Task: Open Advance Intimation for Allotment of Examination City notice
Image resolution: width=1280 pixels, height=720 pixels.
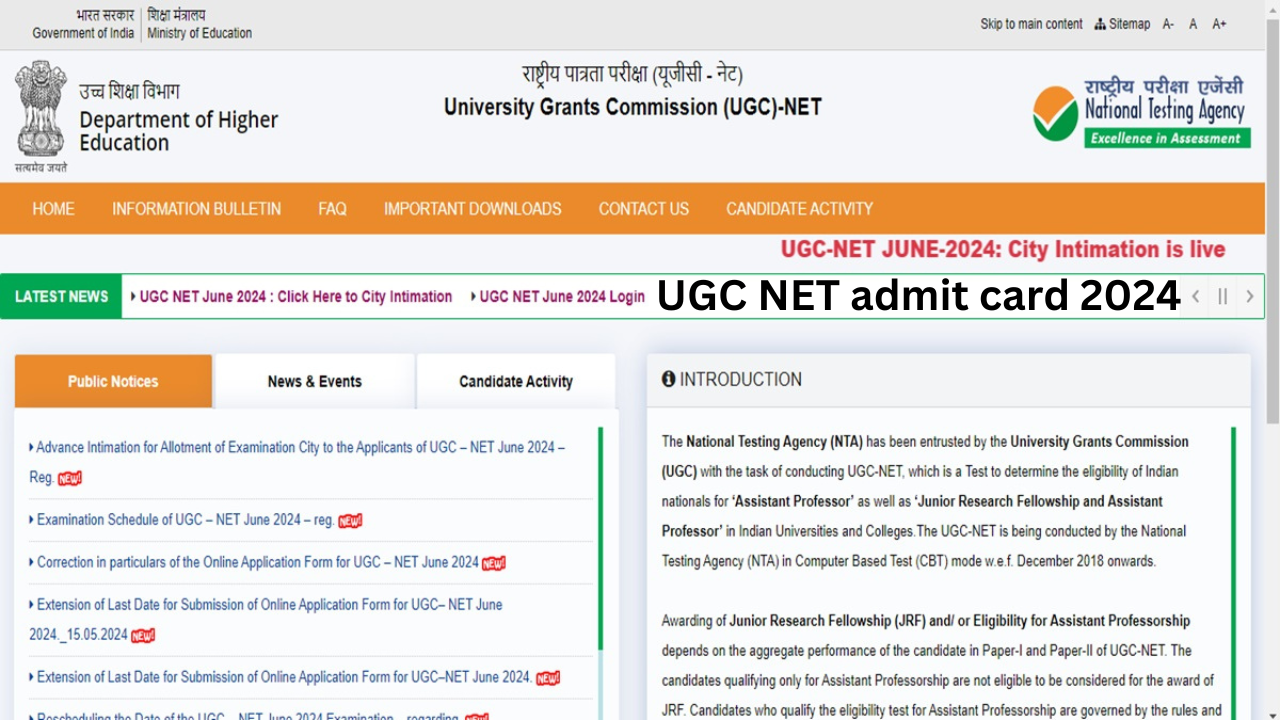Action: click(x=297, y=462)
